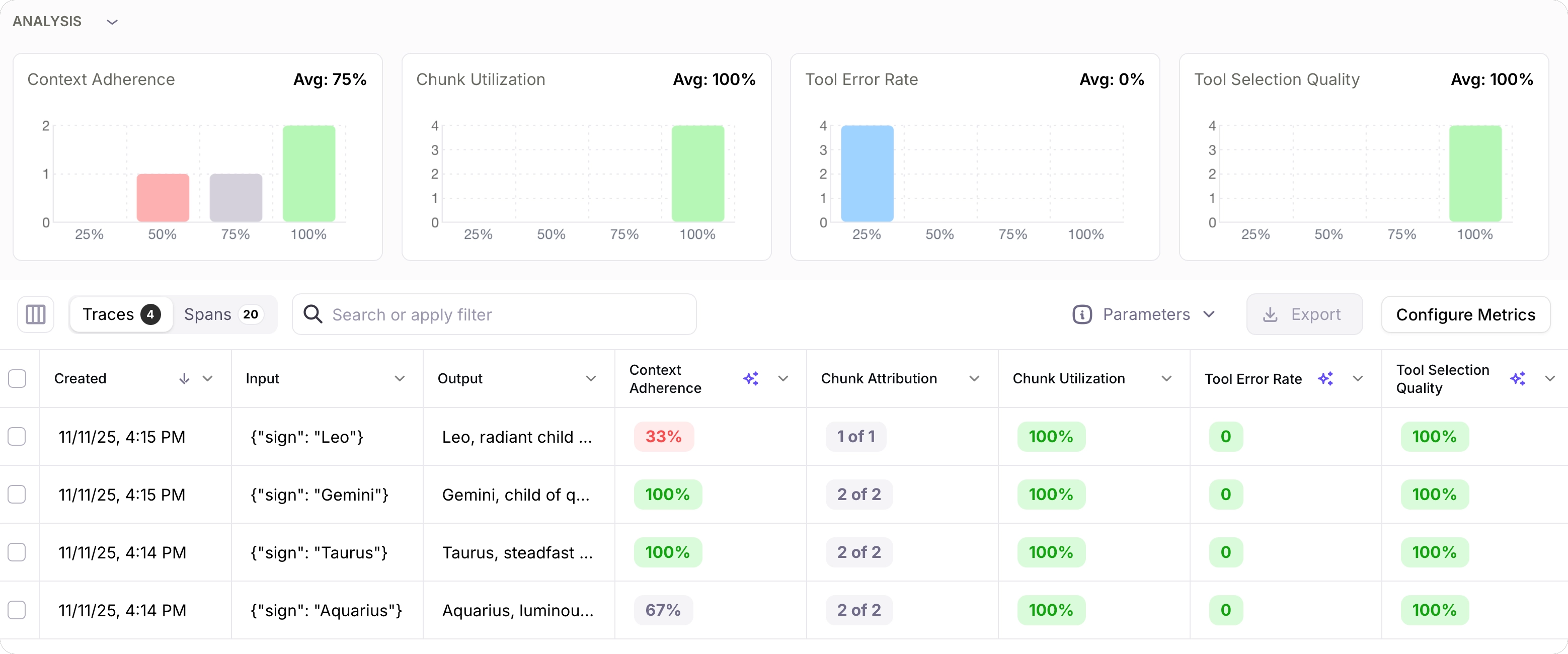The height and width of the screenshot is (654, 1568).
Task: Click the column layout toggle icon
Action: tap(35, 314)
